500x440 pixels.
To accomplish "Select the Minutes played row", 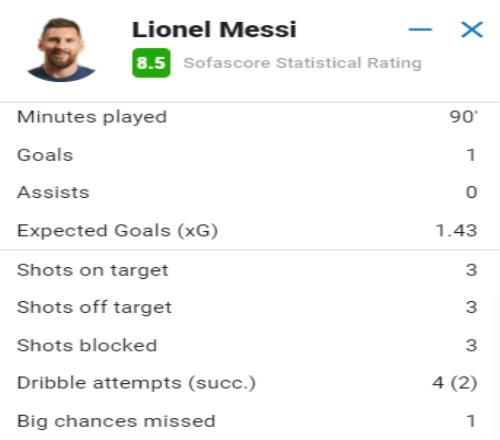I will click(x=247, y=117).
